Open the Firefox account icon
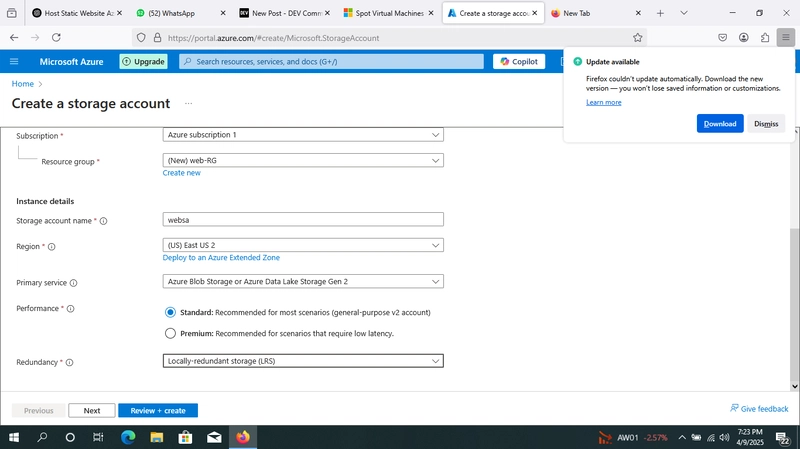This screenshot has height=449, width=800. (x=744, y=37)
